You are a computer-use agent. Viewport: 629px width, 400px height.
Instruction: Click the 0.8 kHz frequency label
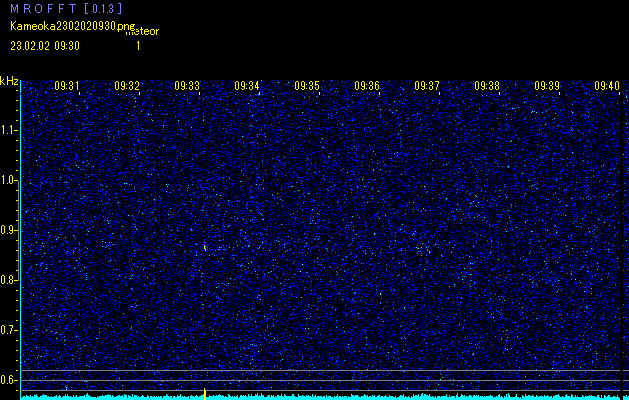click(9, 280)
